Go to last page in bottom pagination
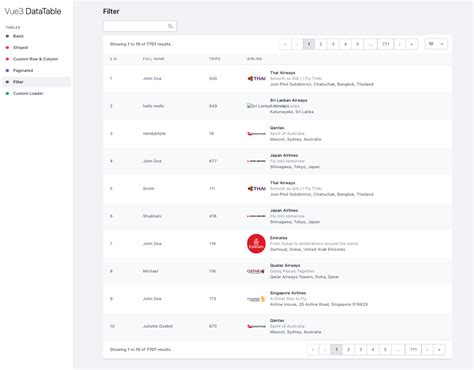This screenshot has width=474, height=370. coord(439,349)
